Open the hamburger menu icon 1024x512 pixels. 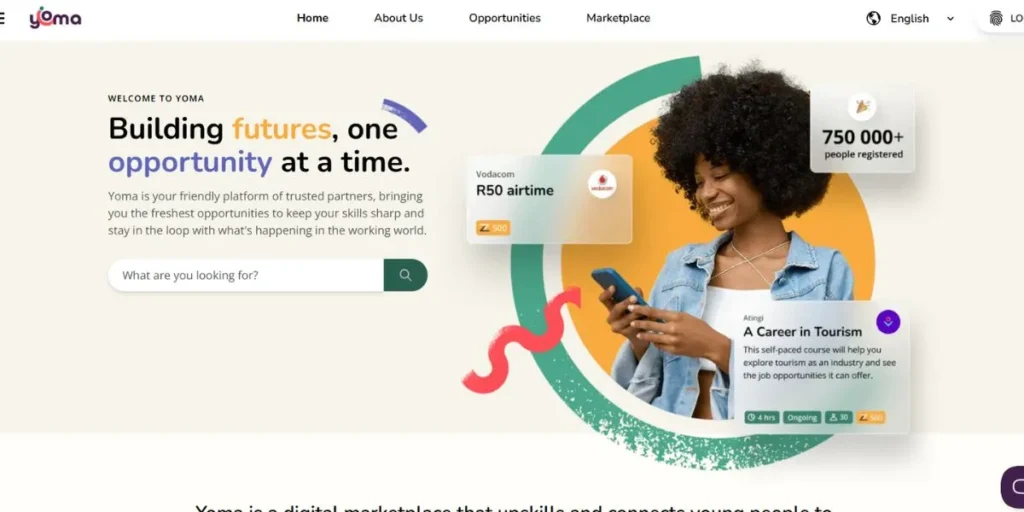tap(2, 18)
